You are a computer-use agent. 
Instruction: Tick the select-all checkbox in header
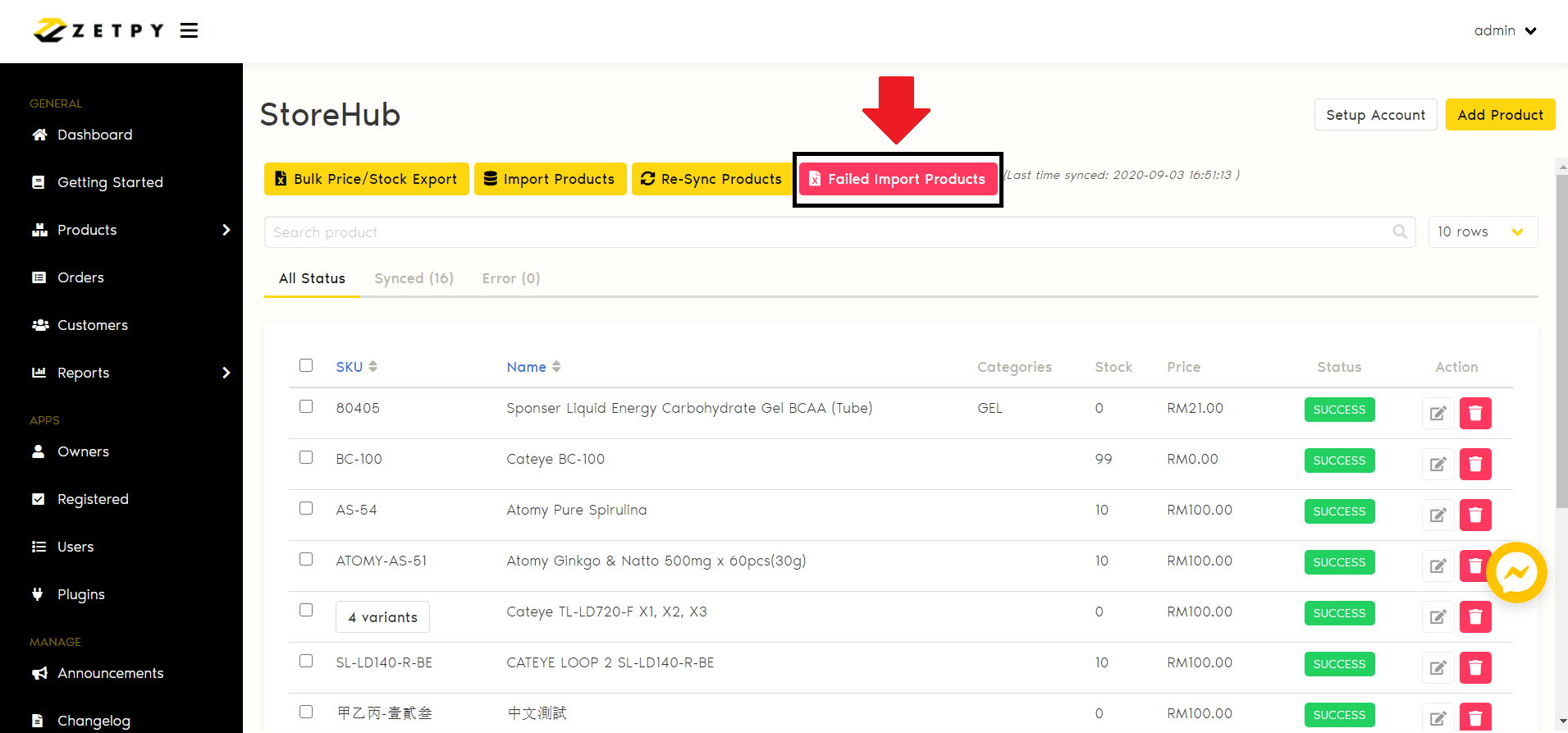(306, 365)
